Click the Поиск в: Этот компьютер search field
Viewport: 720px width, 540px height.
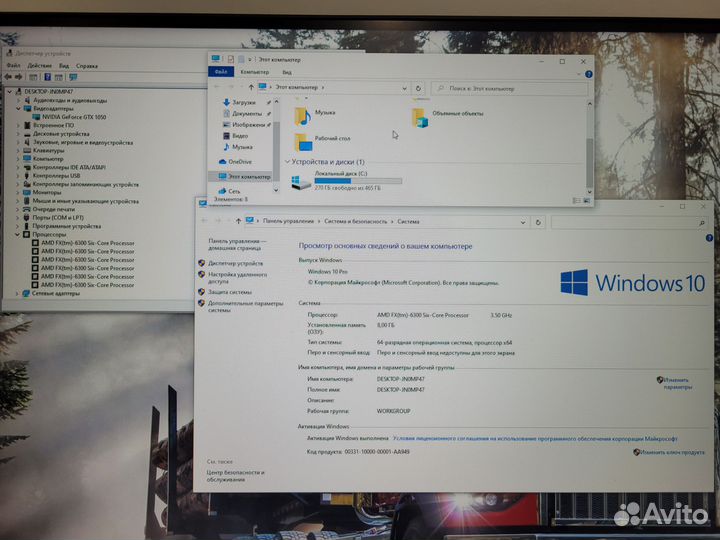(x=510, y=88)
